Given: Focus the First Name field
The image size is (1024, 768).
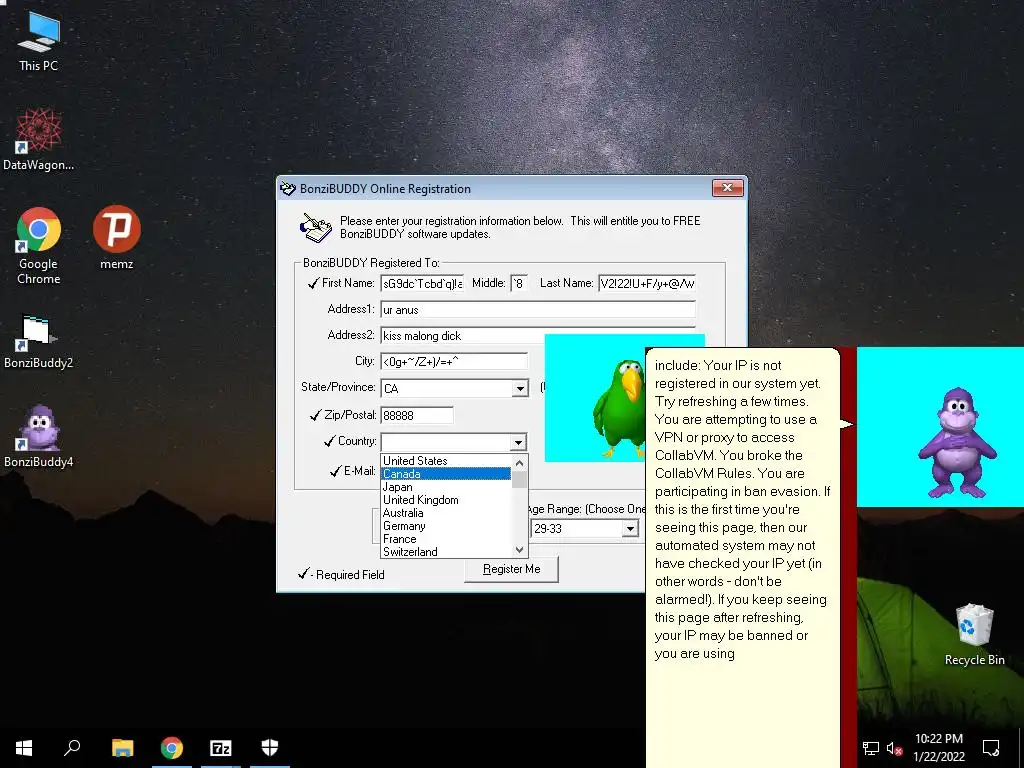Looking at the screenshot, I should [x=423, y=283].
